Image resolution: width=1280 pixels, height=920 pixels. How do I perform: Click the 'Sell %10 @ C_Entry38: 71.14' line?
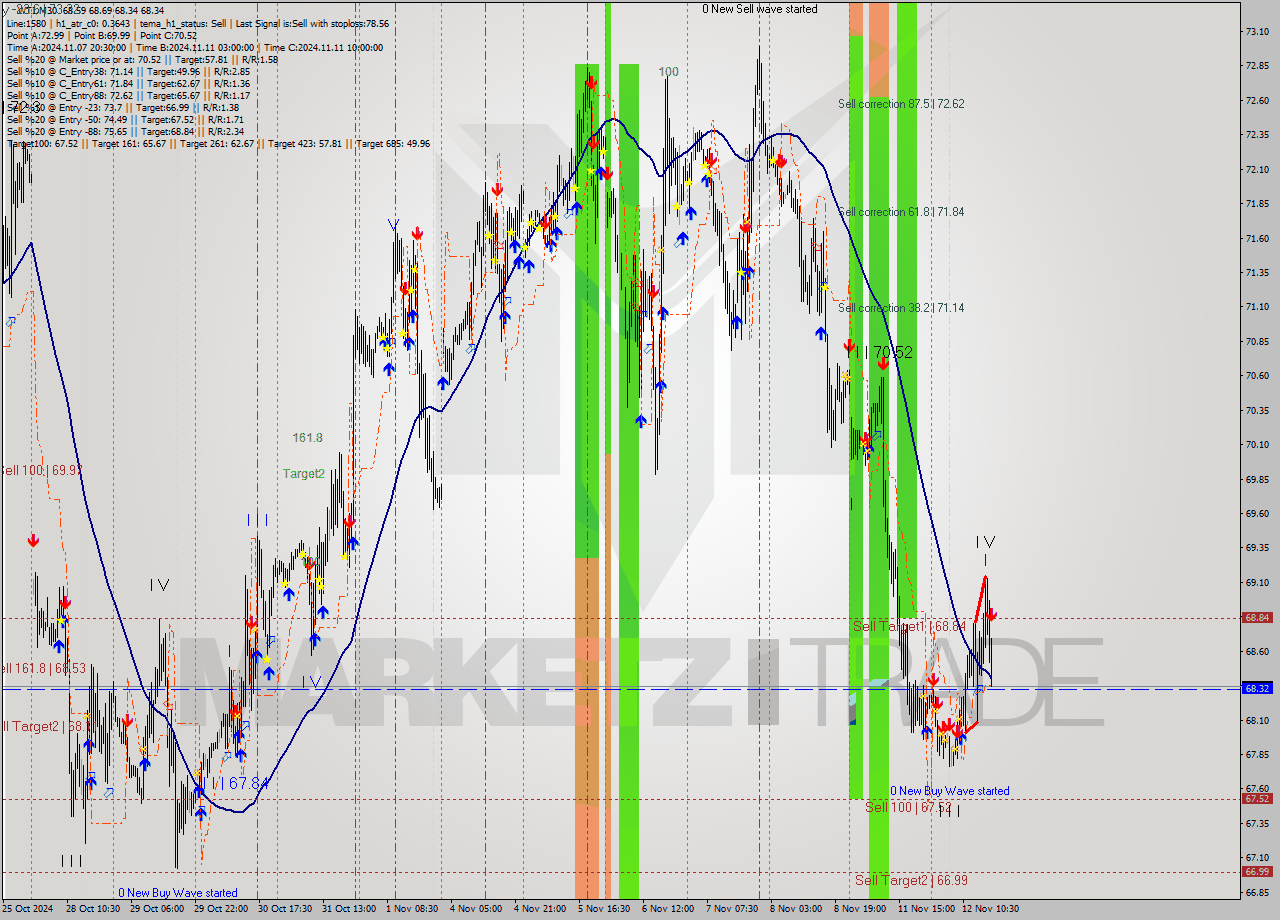coord(128,72)
